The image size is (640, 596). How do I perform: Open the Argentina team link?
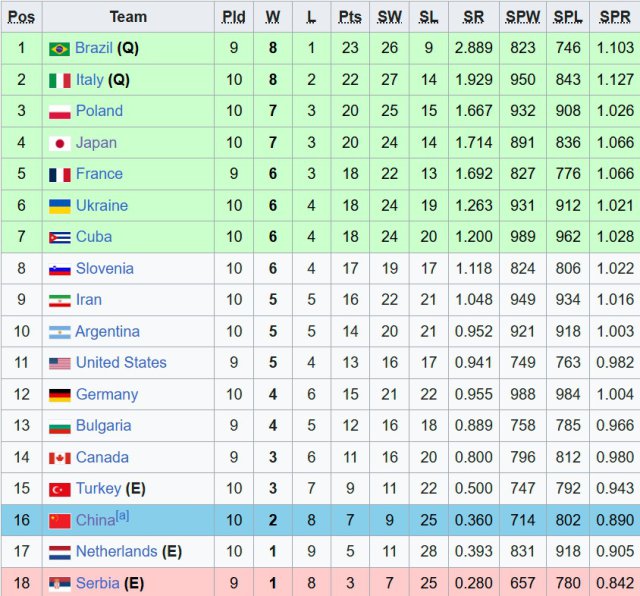(x=107, y=332)
